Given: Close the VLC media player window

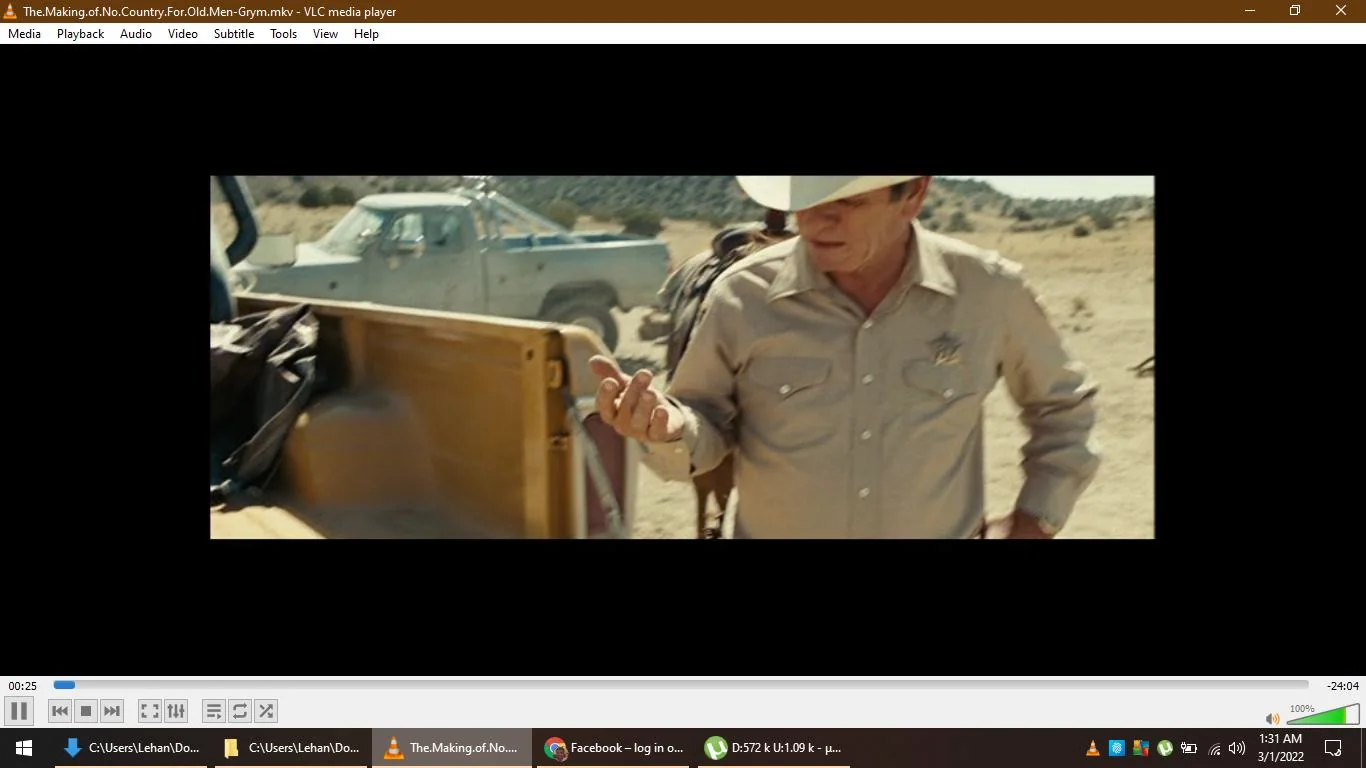Looking at the screenshot, I should pyautogui.click(x=1341, y=11).
